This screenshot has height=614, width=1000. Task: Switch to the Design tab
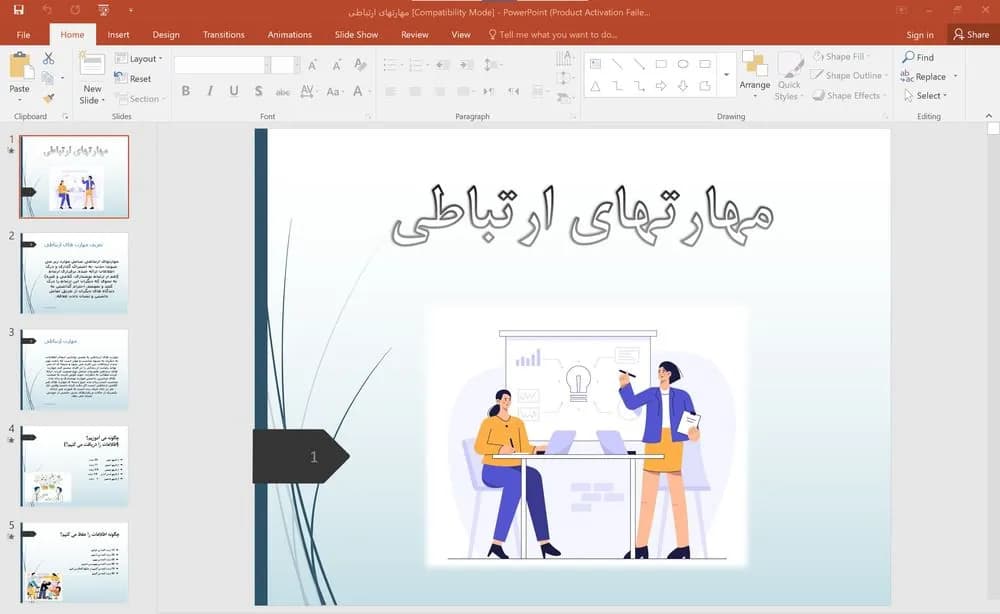coord(166,34)
